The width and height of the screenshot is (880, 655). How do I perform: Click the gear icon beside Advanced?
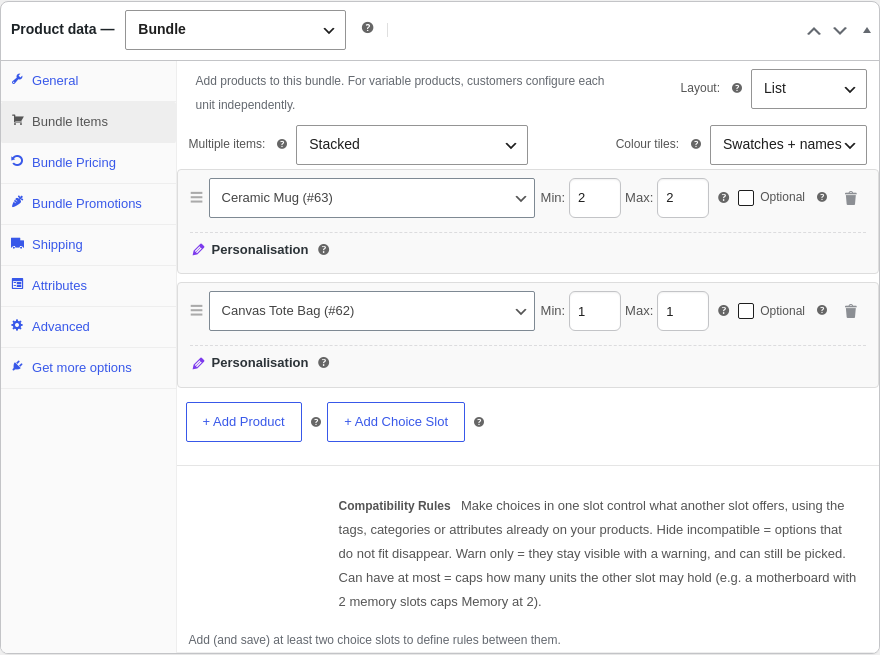tap(17, 325)
